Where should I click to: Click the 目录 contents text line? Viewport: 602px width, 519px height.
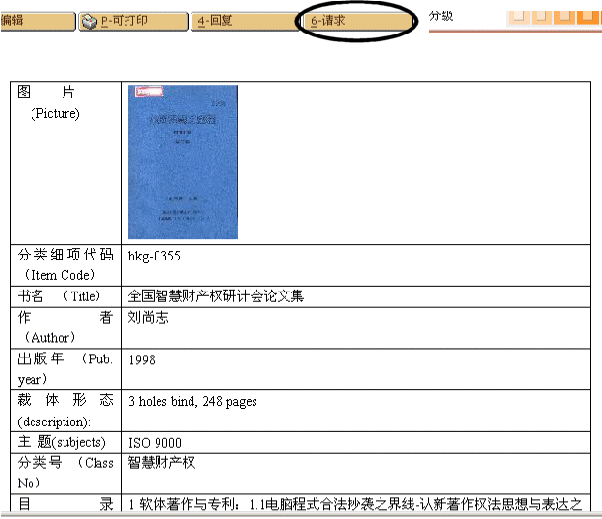click(x=354, y=505)
